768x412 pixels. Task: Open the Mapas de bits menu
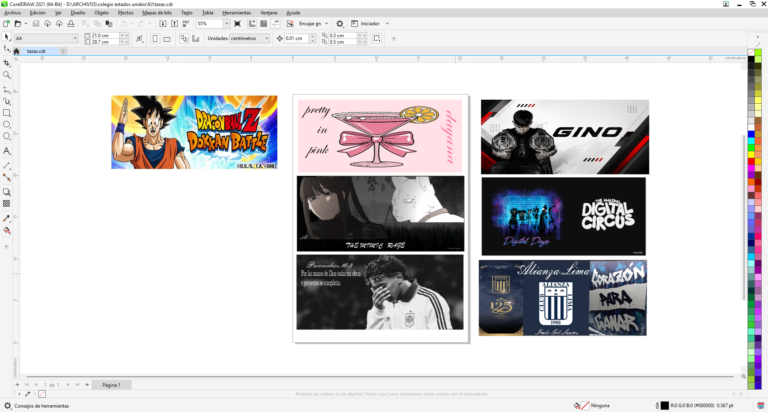[157, 13]
